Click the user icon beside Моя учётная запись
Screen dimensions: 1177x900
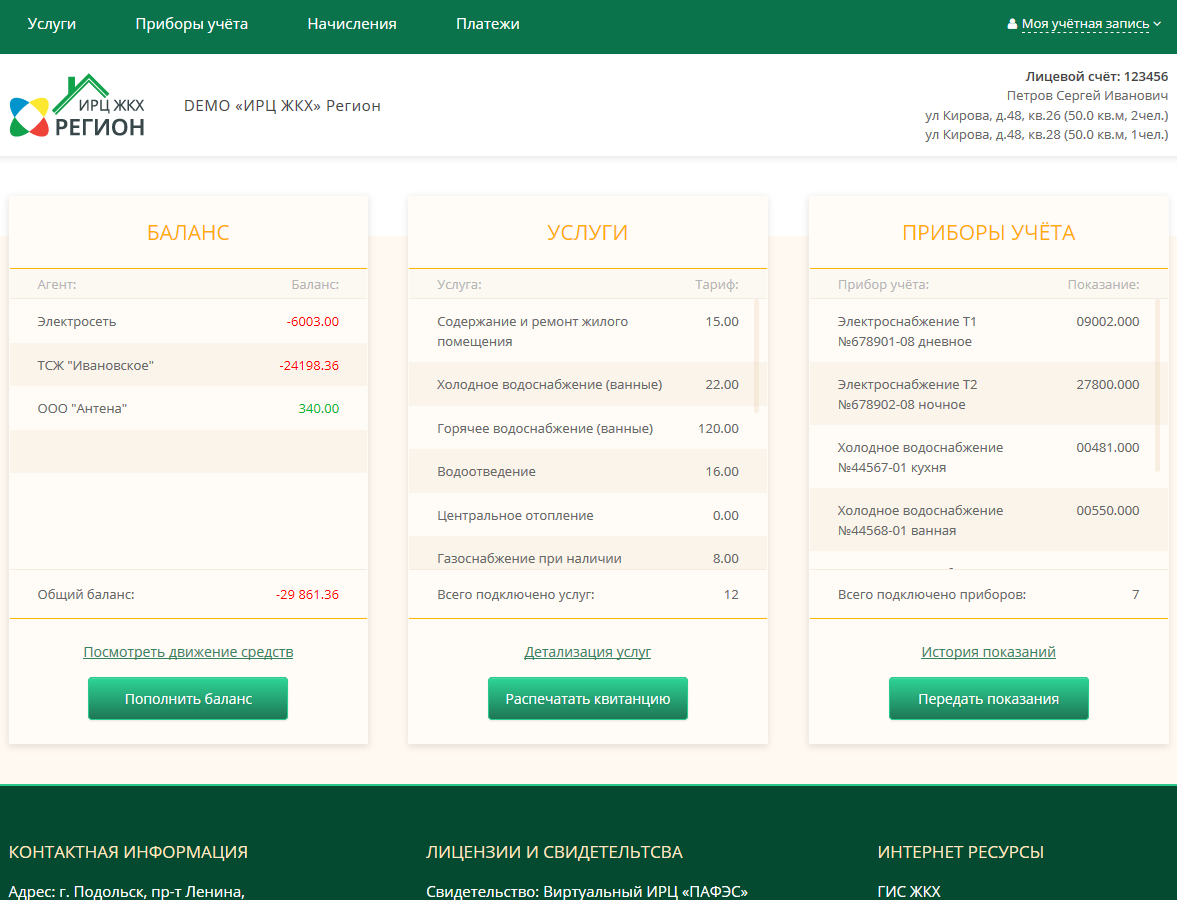point(1012,24)
